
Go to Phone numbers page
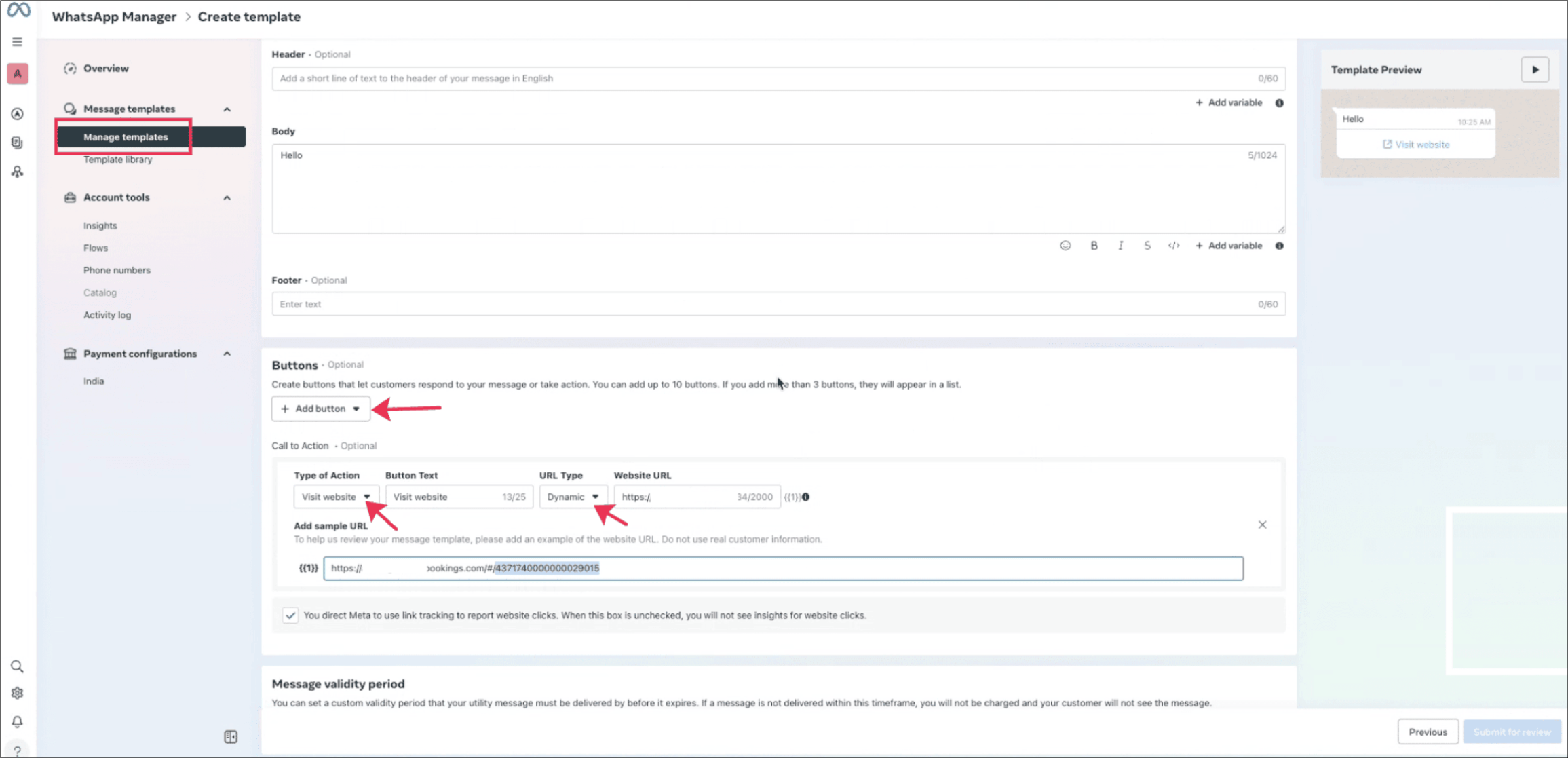click(x=117, y=270)
